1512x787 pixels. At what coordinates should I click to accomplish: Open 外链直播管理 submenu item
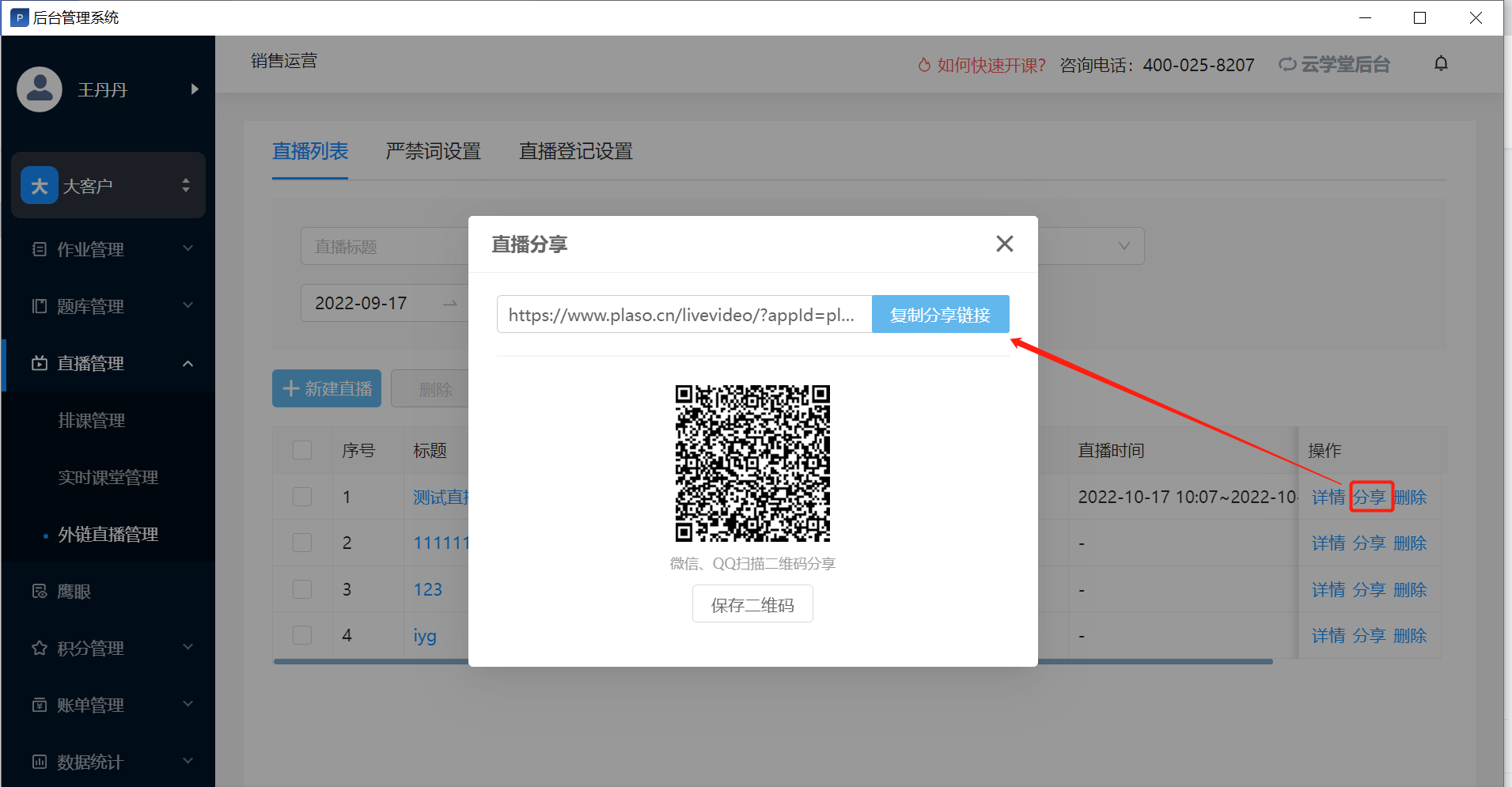(x=108, y=534)
